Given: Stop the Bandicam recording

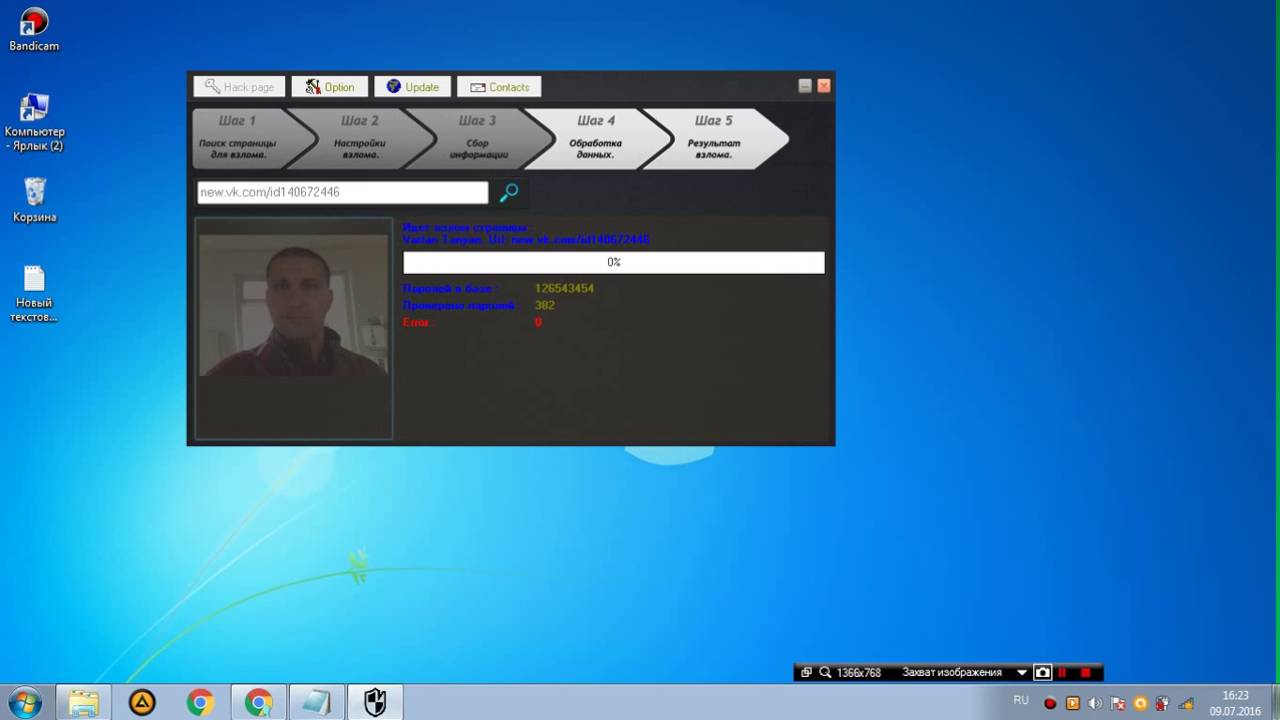Looking at the screenshot, I should (1086, 673).
